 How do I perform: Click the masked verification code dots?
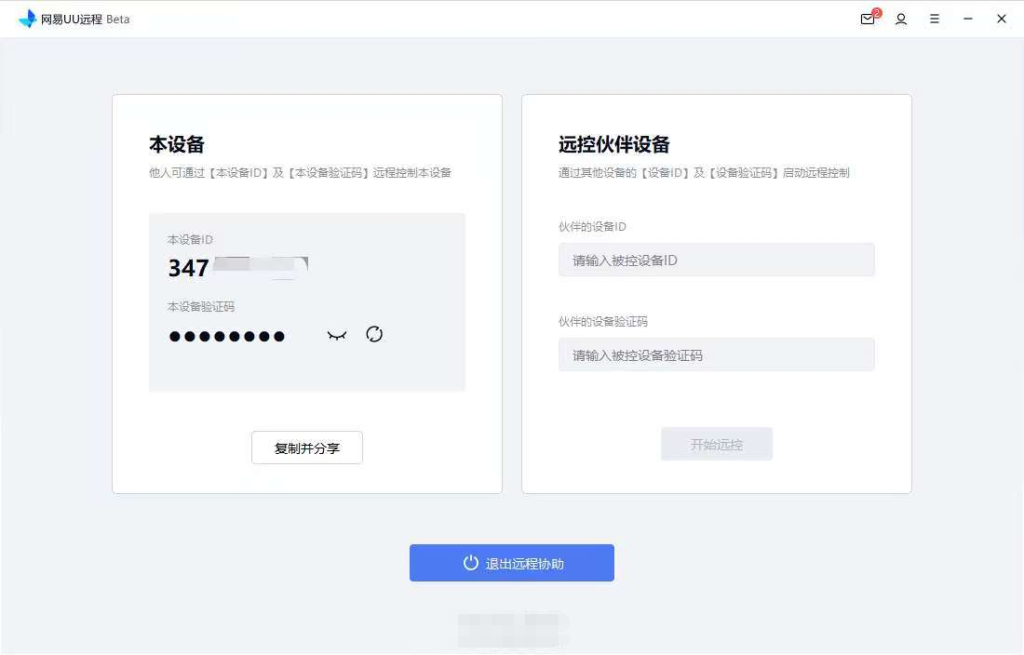point(227,336)
